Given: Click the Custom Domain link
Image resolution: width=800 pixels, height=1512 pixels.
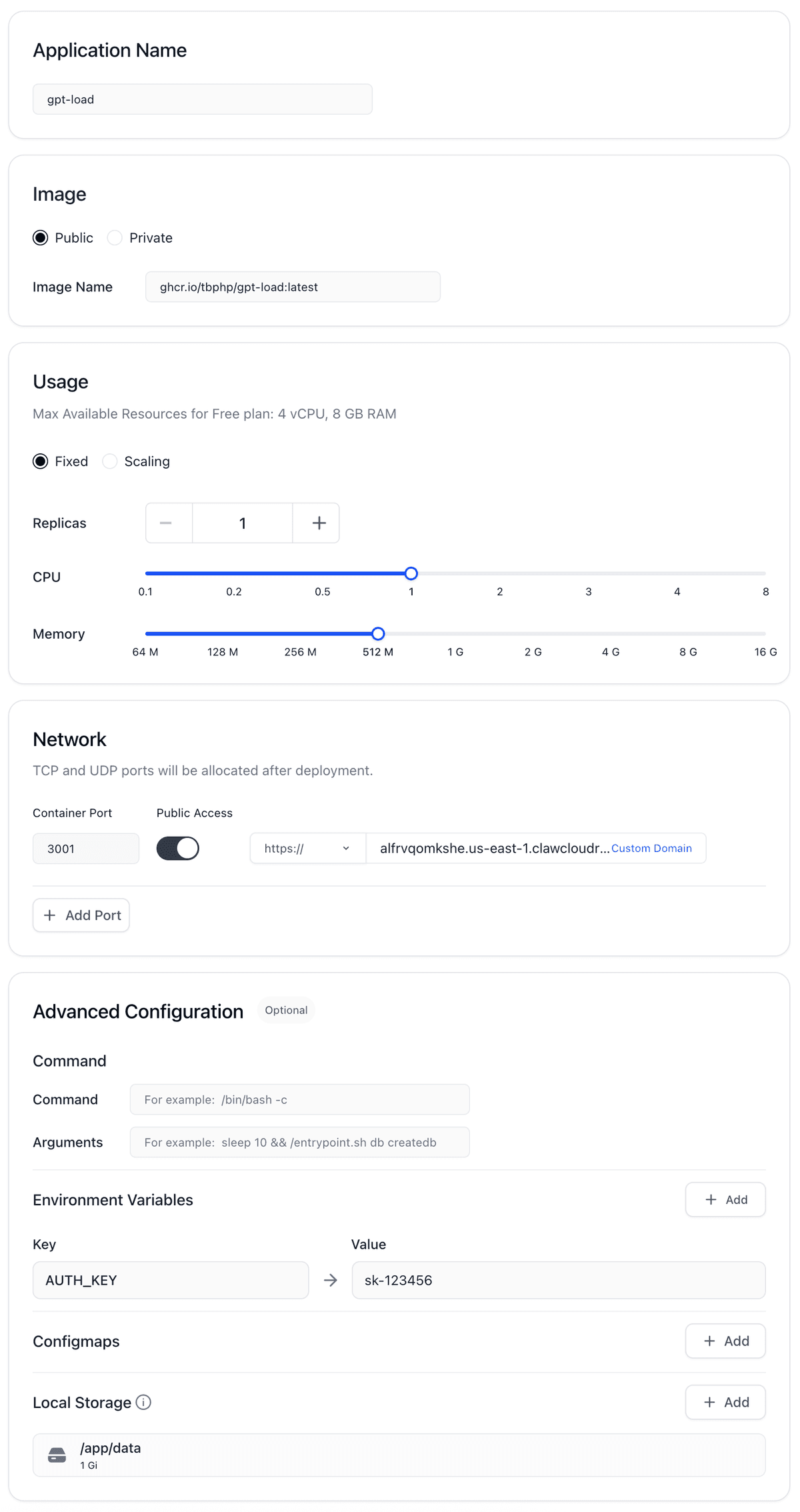Looking at the screenshot, I should [x=651, y=849].
